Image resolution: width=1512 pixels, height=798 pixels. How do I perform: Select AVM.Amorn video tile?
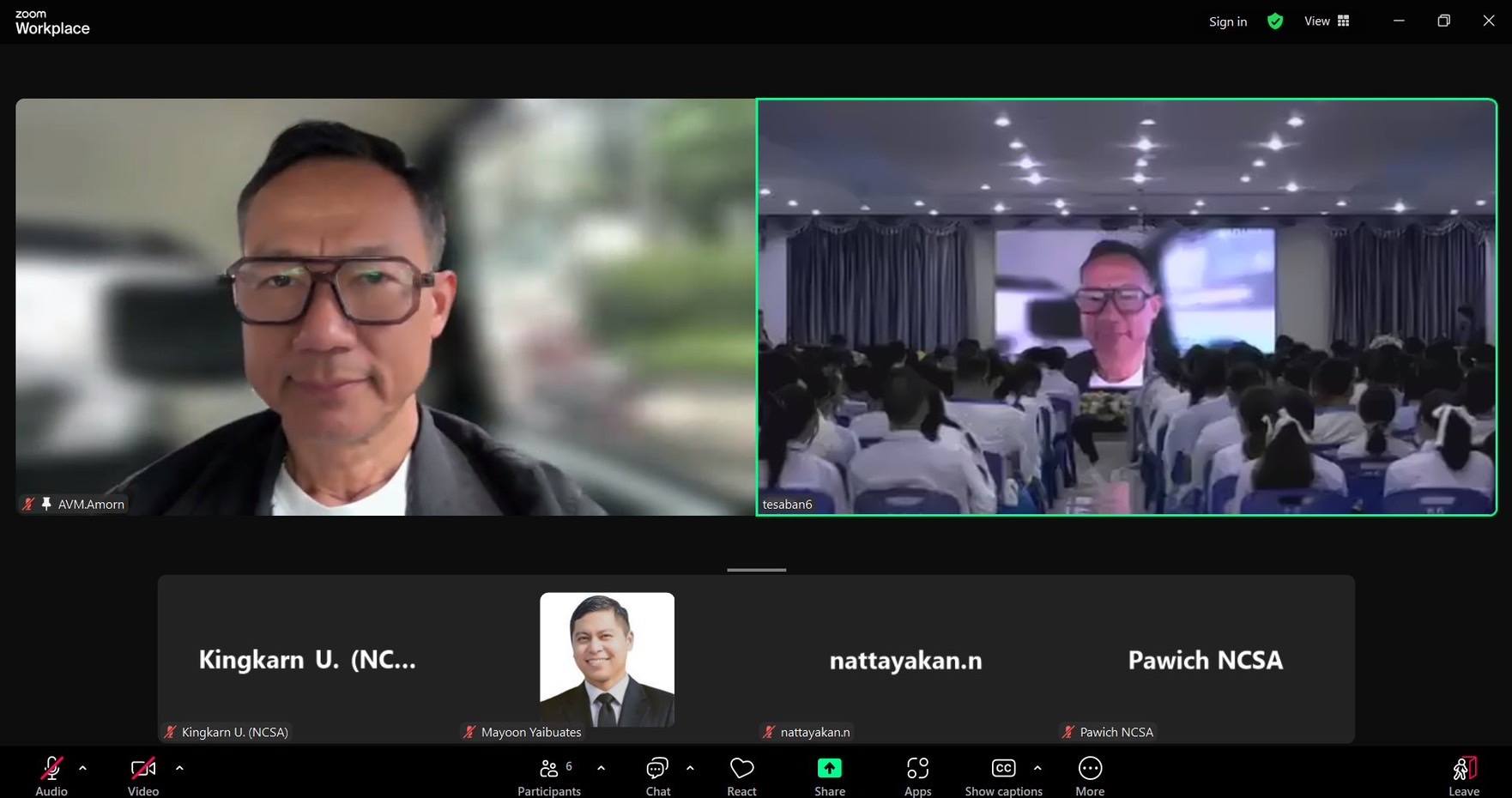pos(385,307)
